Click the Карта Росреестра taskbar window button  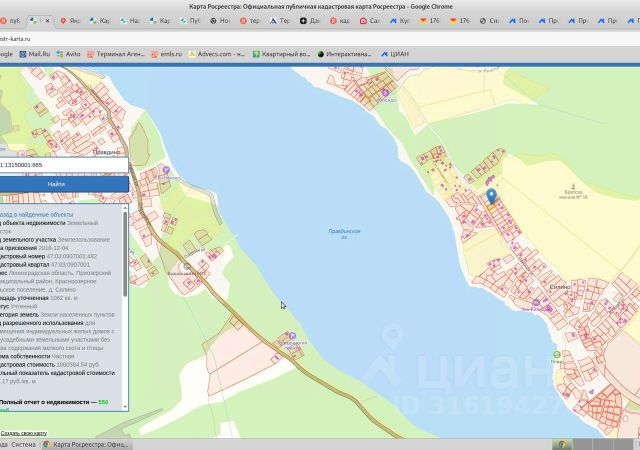click(x=86, y=444)
